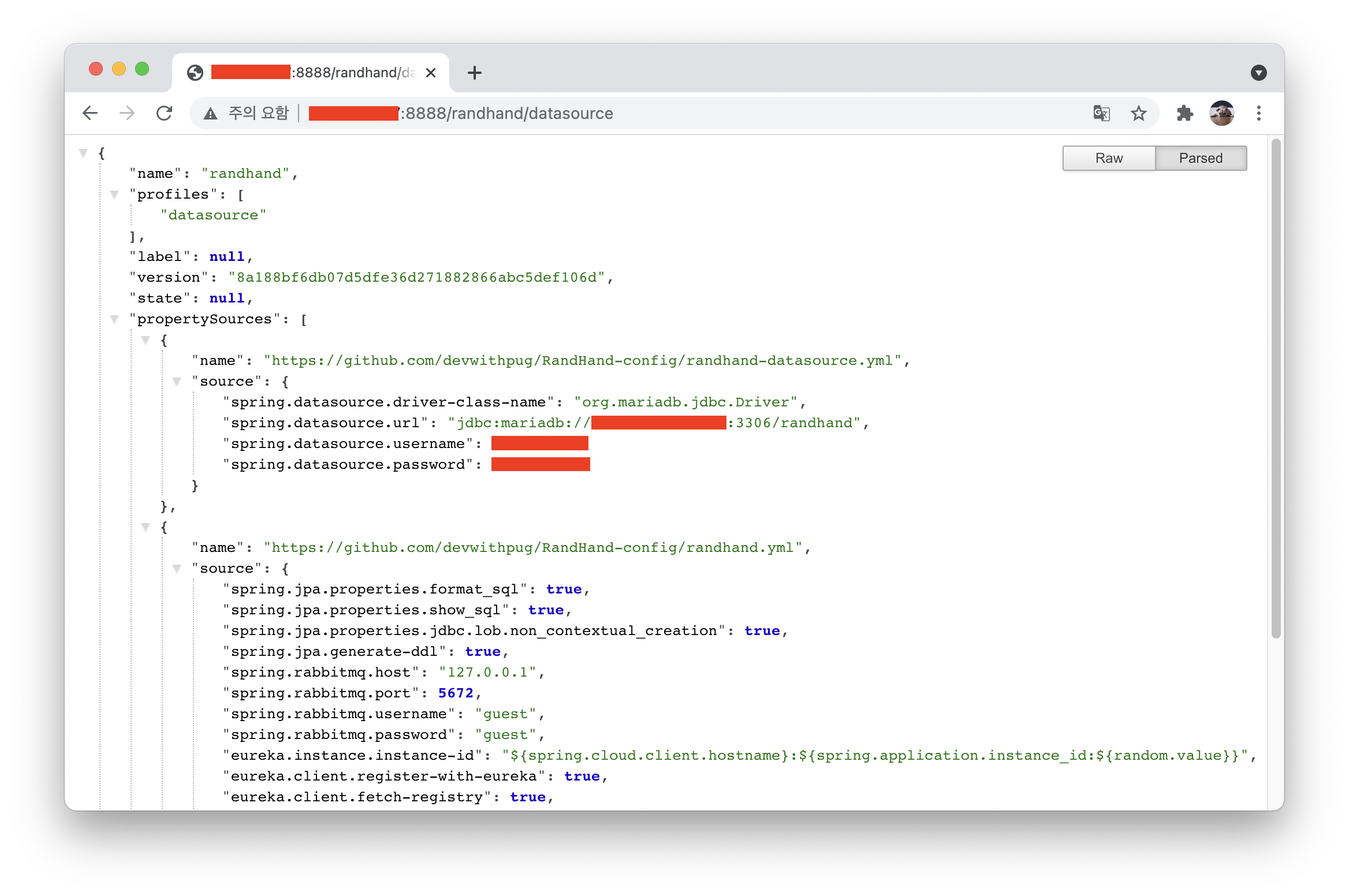Collapse the profiles array
This screenshot has height=896, width=1349.
pos(115,195)
